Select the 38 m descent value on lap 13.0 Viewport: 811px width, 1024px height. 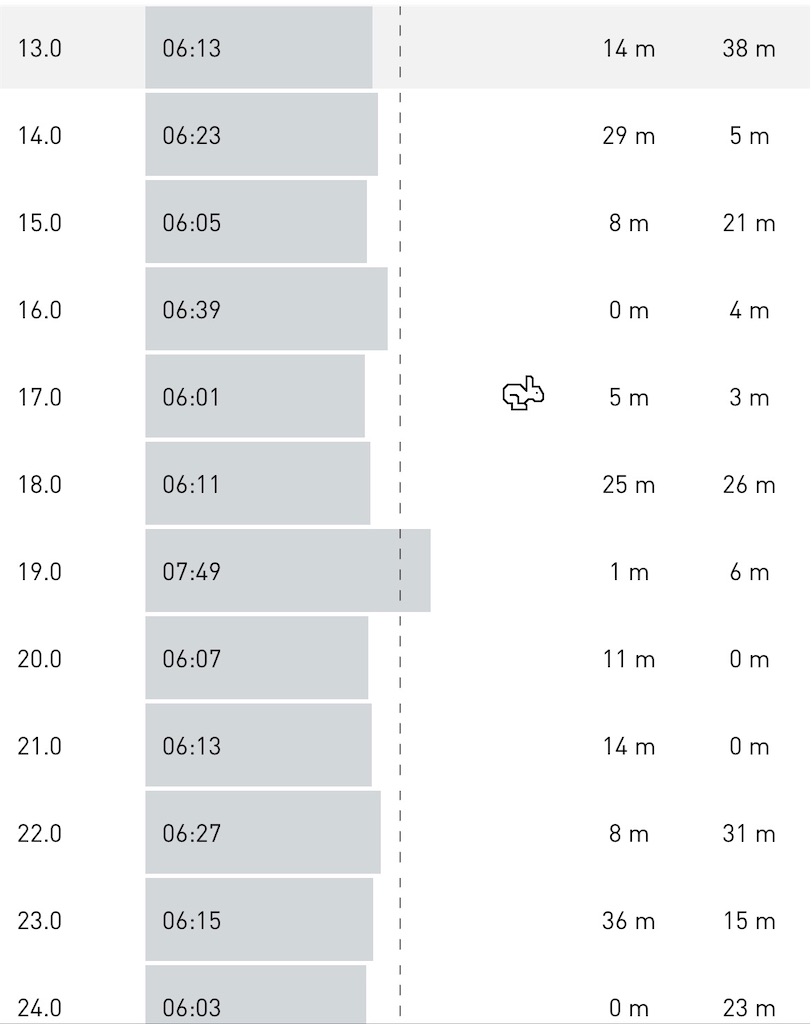(749, 48)
